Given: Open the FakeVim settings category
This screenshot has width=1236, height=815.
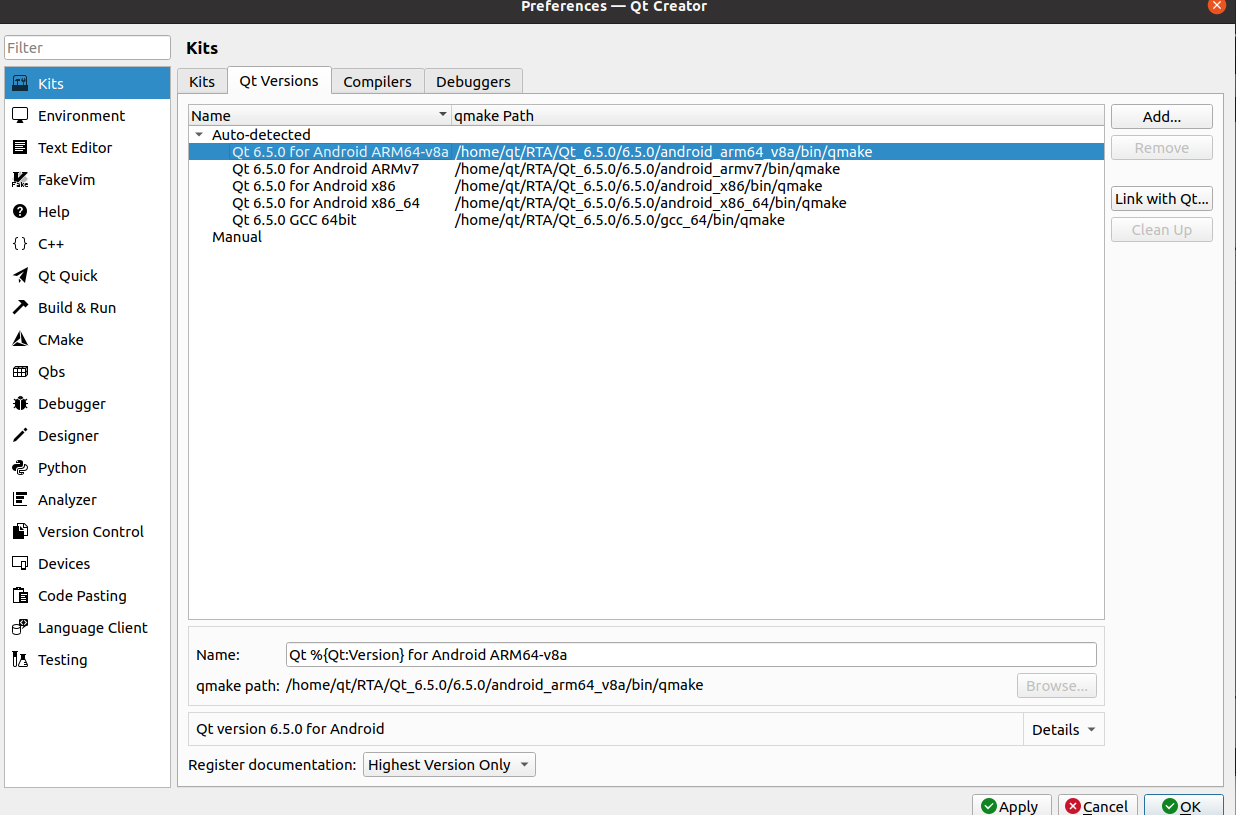Looking at the screenshot, I should click(87, 180).
